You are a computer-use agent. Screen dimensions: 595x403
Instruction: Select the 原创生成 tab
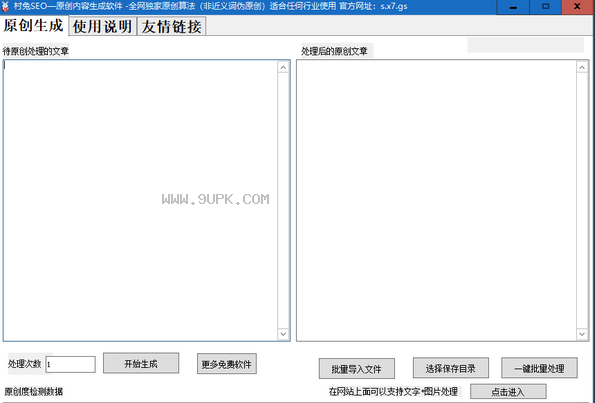click(34, 25)
